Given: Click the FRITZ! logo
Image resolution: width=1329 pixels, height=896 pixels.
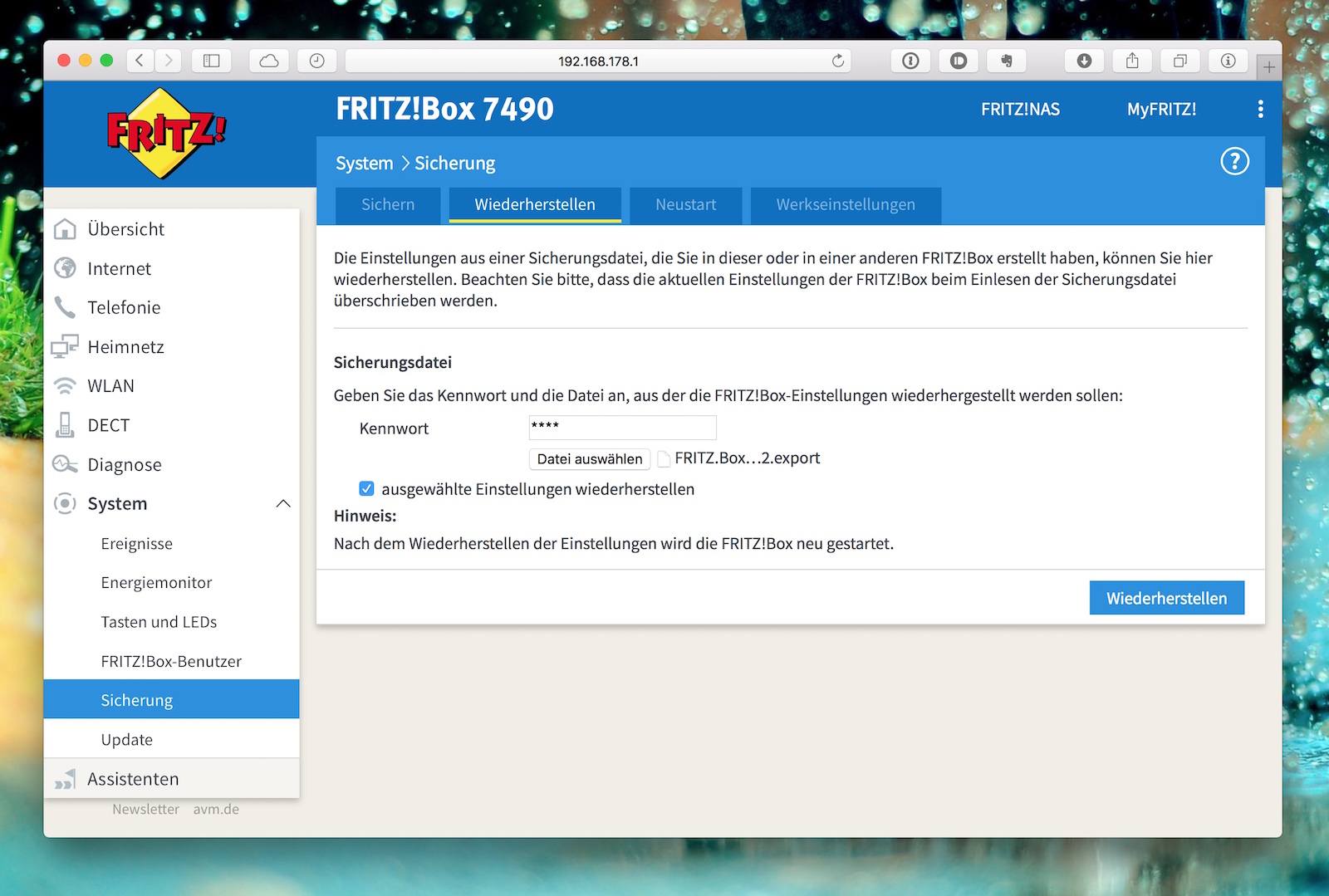Looking at the screenshot, I should [x=166, y=134].
